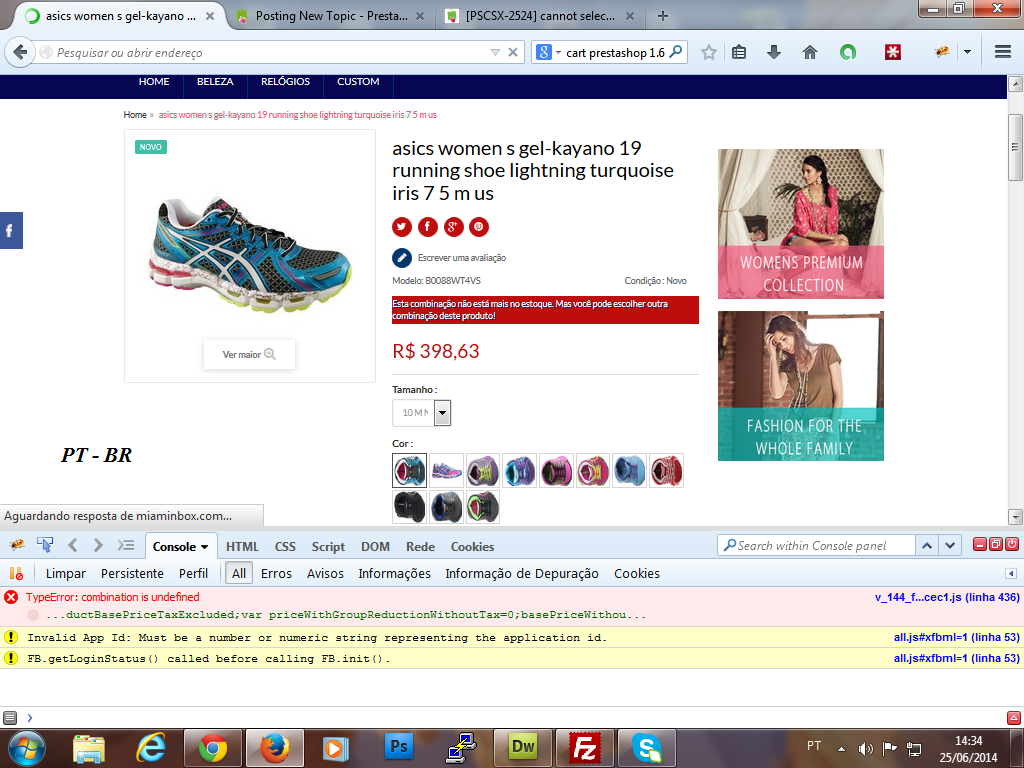Share product on Pinterest

click(479, 227)
